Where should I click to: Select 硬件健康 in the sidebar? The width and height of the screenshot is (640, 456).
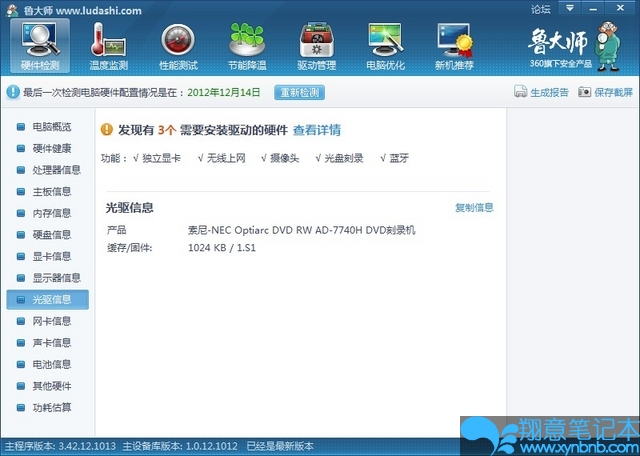pyautogui.click(x=47, y=148)
